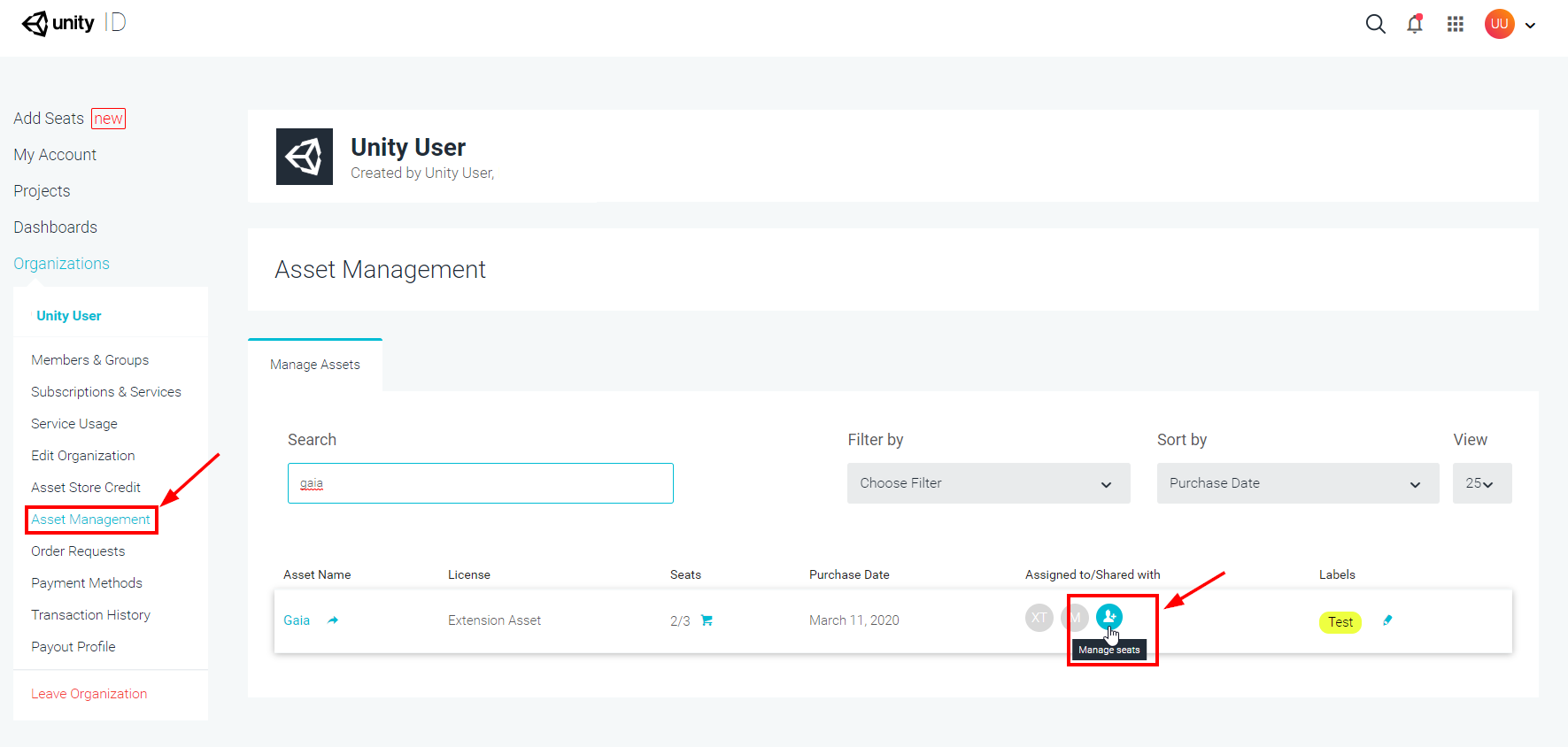Screen dimensions: 1568x747
Task: Edit labels with the pencil icon
Action: [1387, 620]
